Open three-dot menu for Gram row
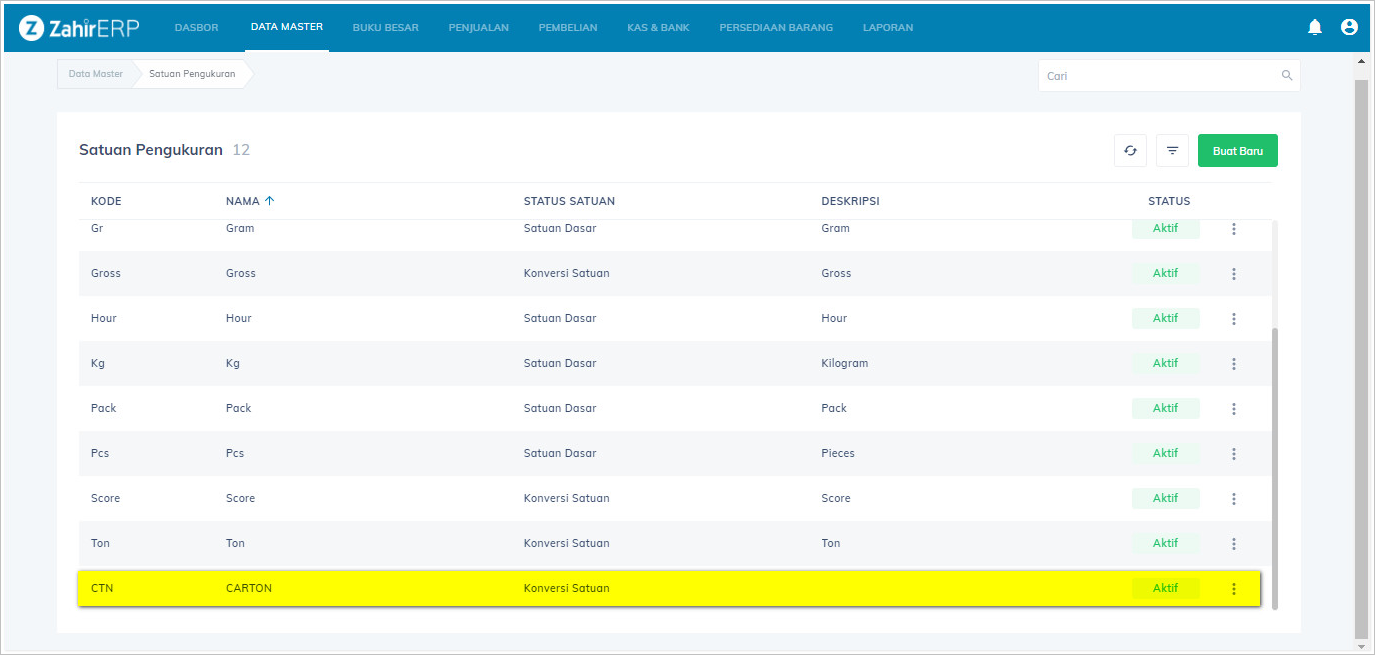Viewport: 1375px width, 655px height. pos(1234,229)
